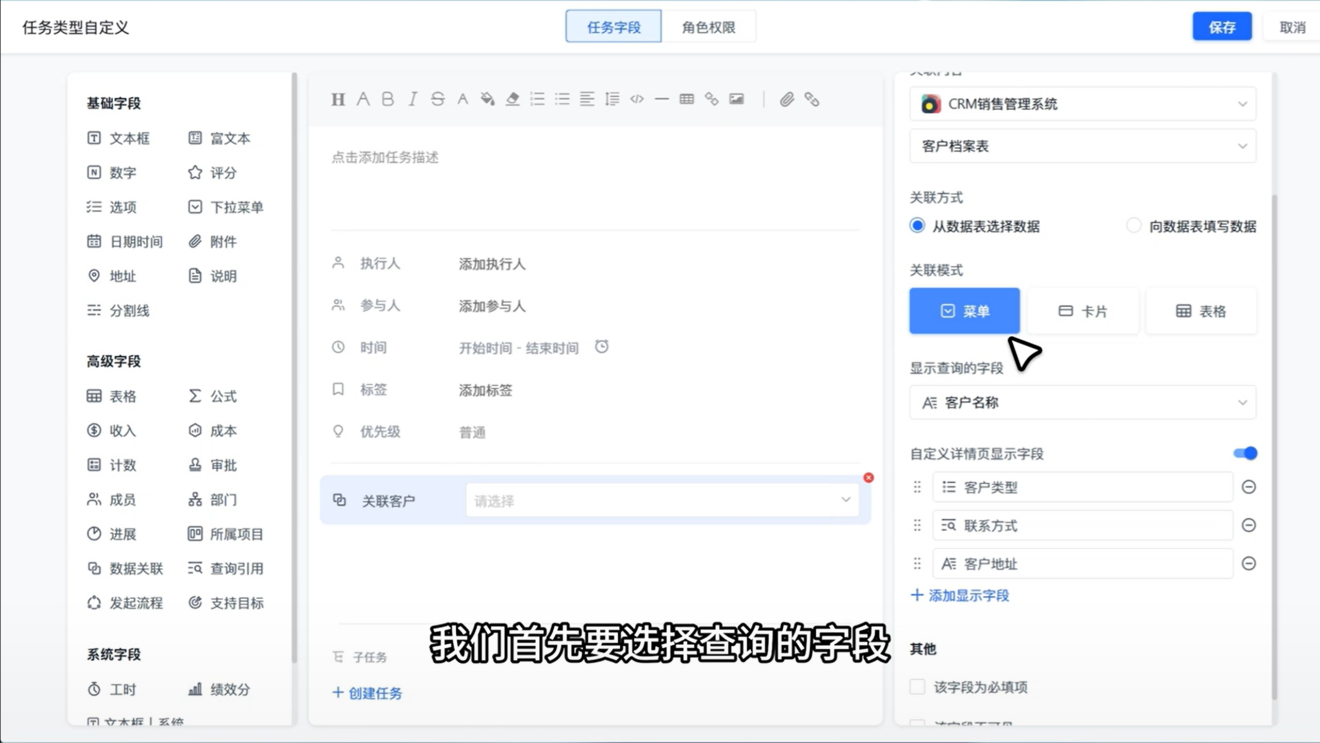Add the 评分 rating field
The height and width of the screenshot is (743, 1320).
[x=212, y=173]
